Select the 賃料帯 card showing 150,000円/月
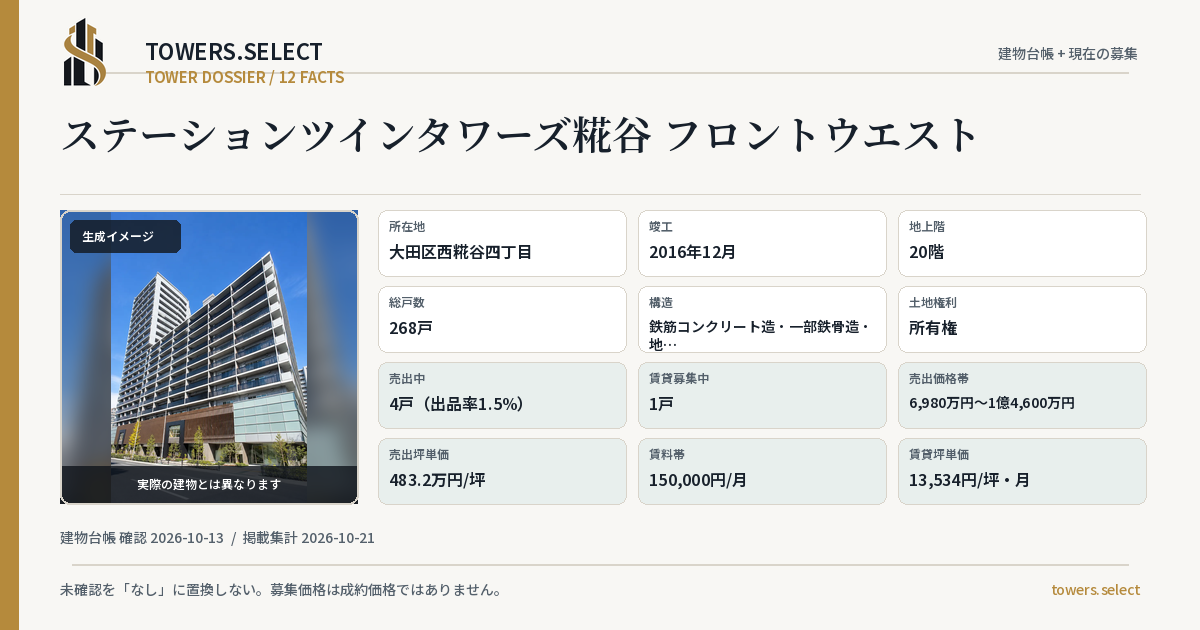Screen dimensions: 1200x630 pos(762,471)
